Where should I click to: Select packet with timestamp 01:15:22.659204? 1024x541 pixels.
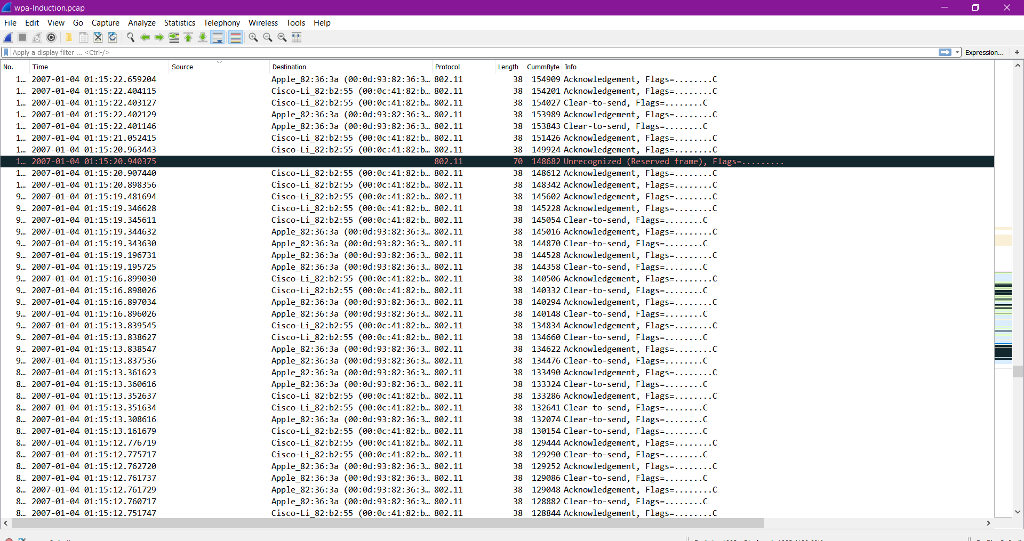(498, 79)
